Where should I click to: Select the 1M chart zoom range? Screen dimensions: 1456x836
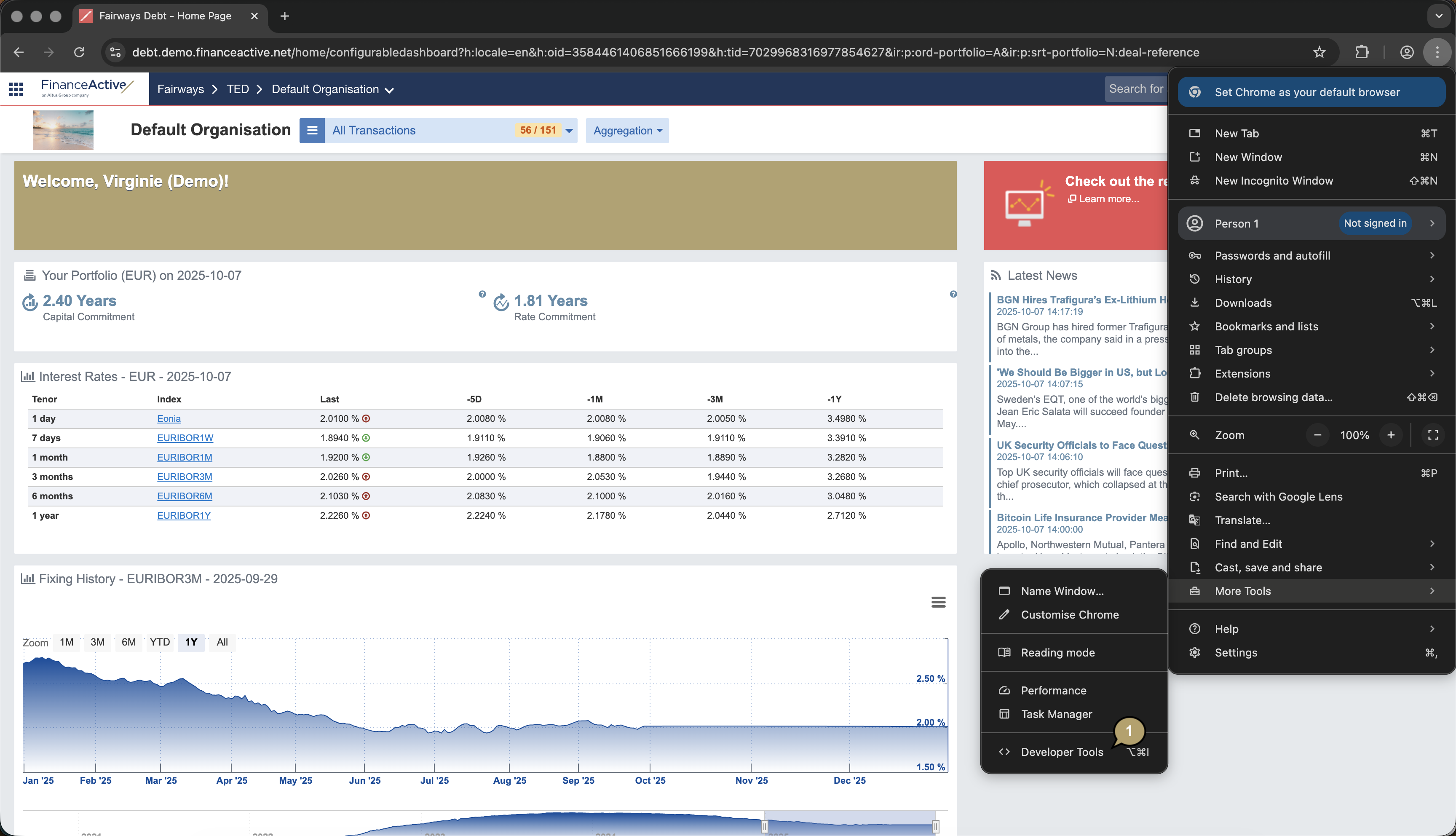click(x=65, y=643)
